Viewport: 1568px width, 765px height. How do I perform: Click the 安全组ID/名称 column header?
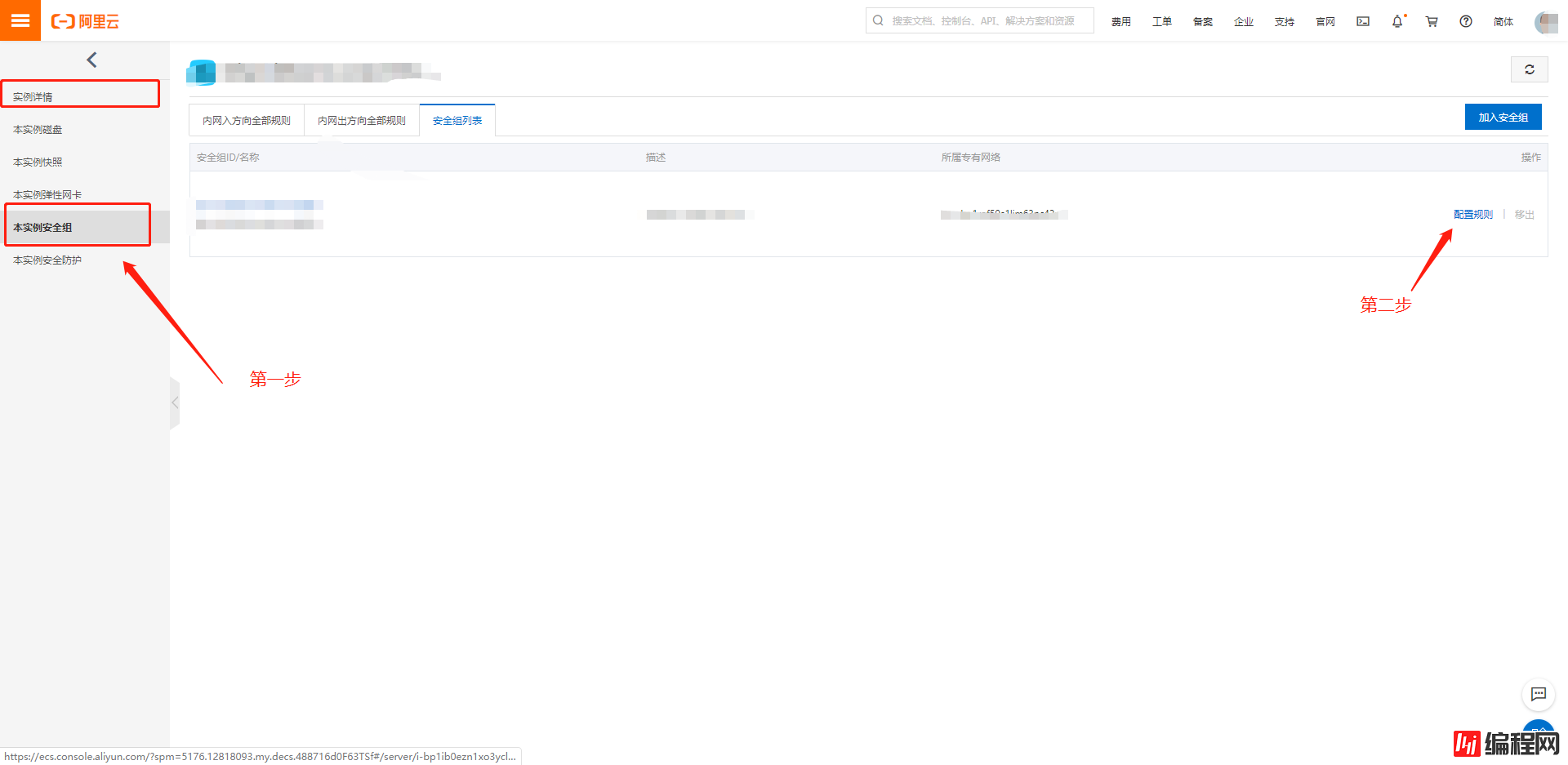point(228,157)
